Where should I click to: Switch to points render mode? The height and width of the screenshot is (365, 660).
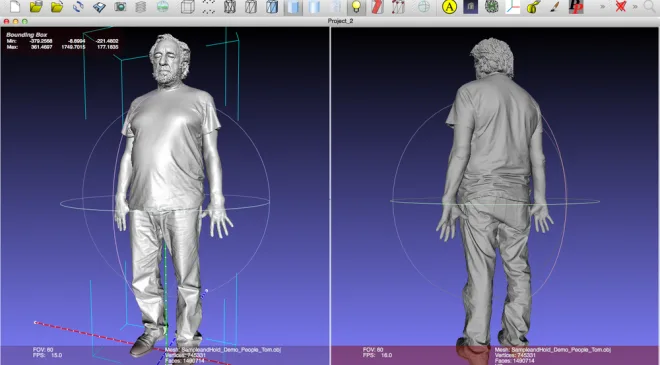tap(208, 6)
